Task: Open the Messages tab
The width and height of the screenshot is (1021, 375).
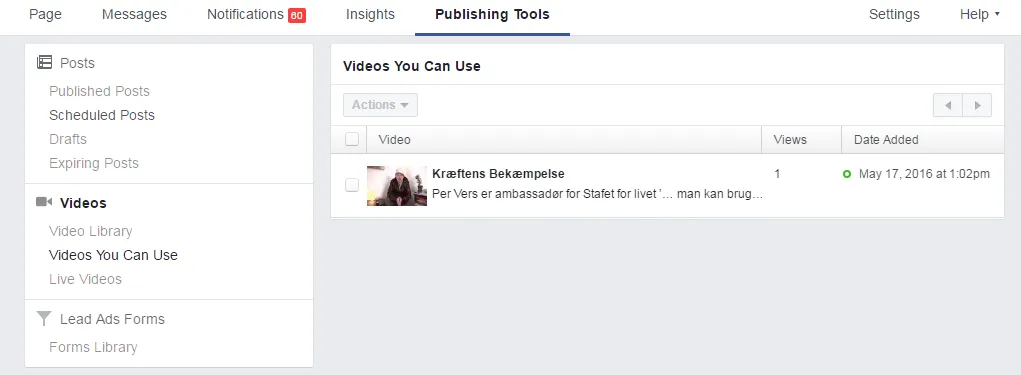Action: click(x=134, y=14)
